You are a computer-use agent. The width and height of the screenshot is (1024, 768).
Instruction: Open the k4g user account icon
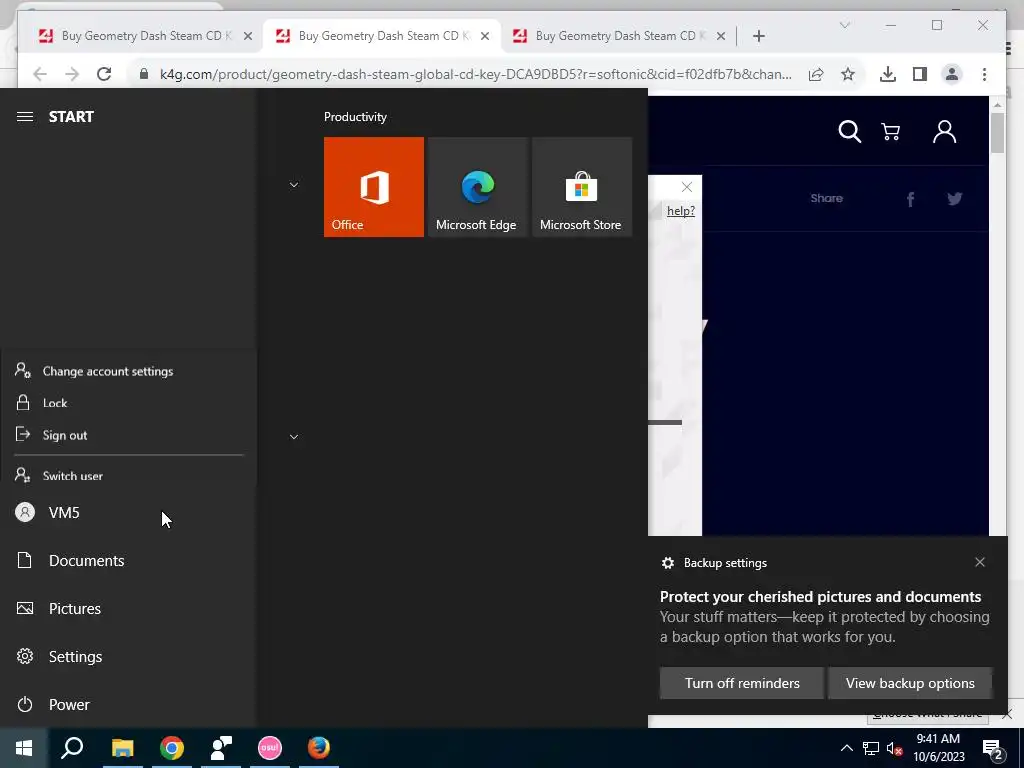944,131
